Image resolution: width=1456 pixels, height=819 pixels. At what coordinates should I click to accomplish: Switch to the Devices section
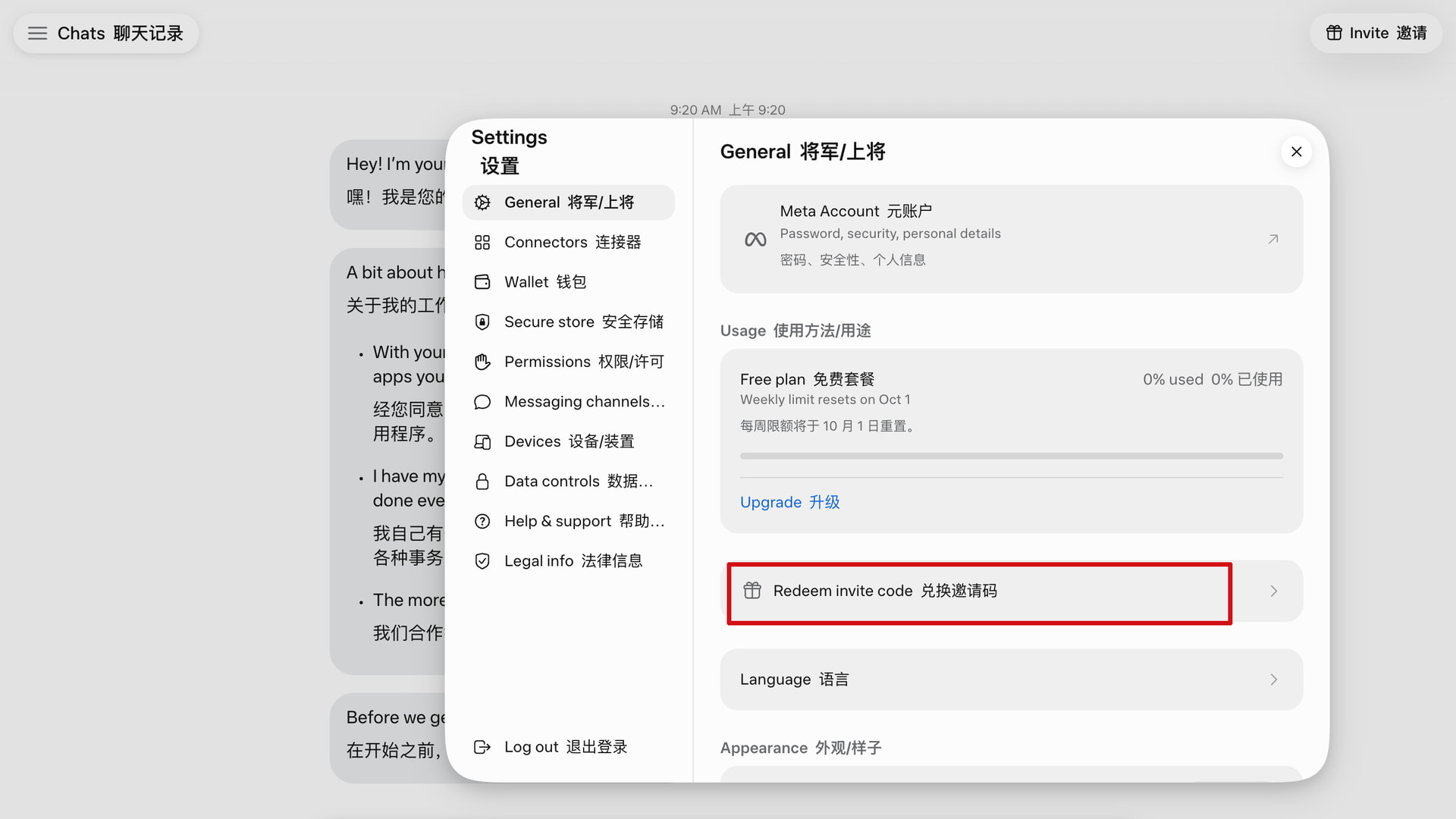click(569, 441)
